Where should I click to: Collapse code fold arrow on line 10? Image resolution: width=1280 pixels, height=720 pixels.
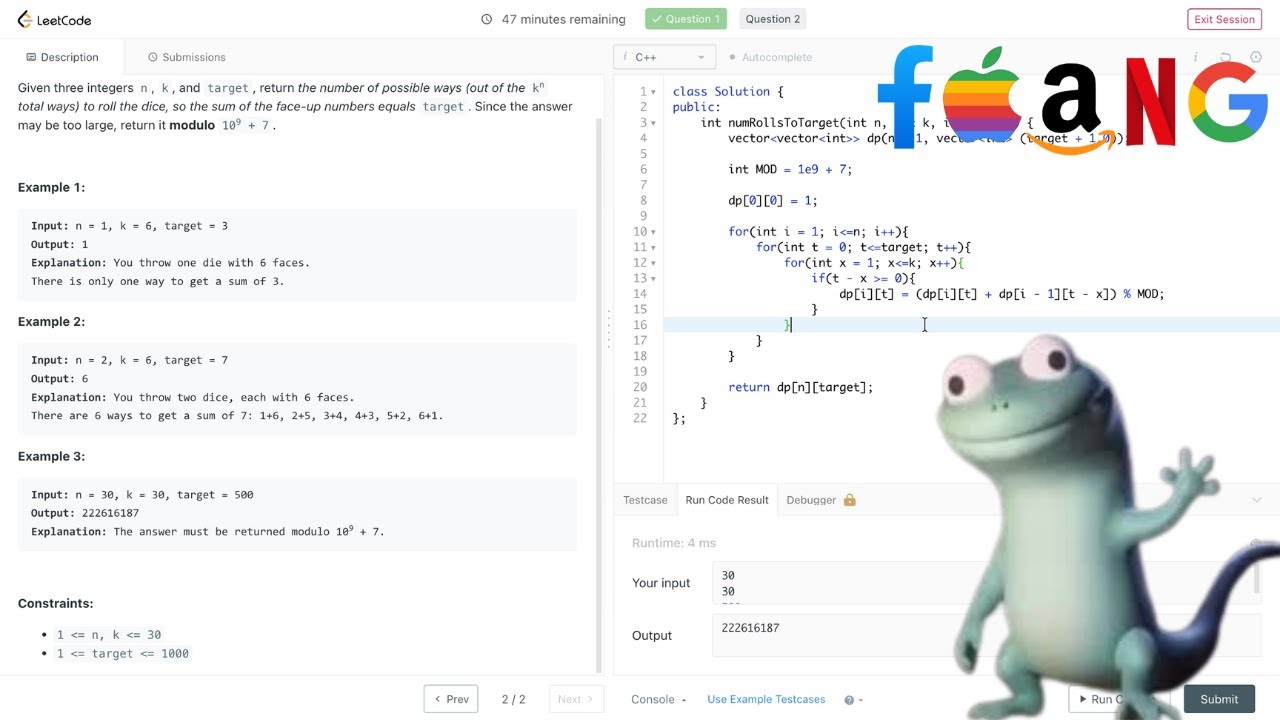tap(655, 232)
